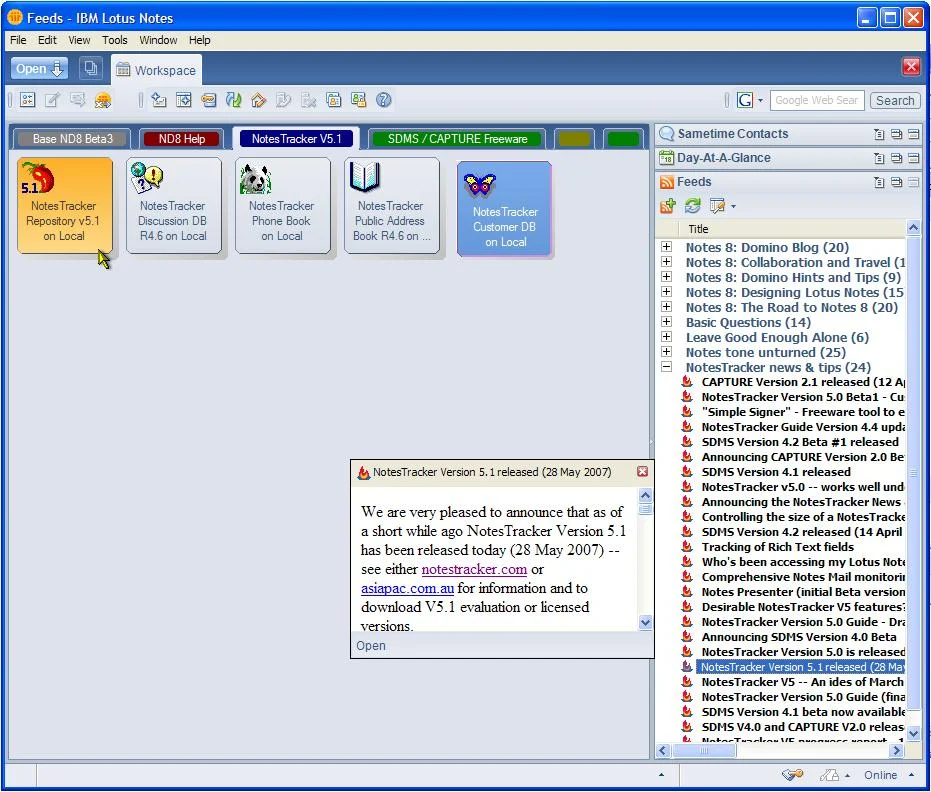This screenshot has height=792, width=931.
Task: Open the File menu
Action: pyautogui.click(x=18, y=40)
